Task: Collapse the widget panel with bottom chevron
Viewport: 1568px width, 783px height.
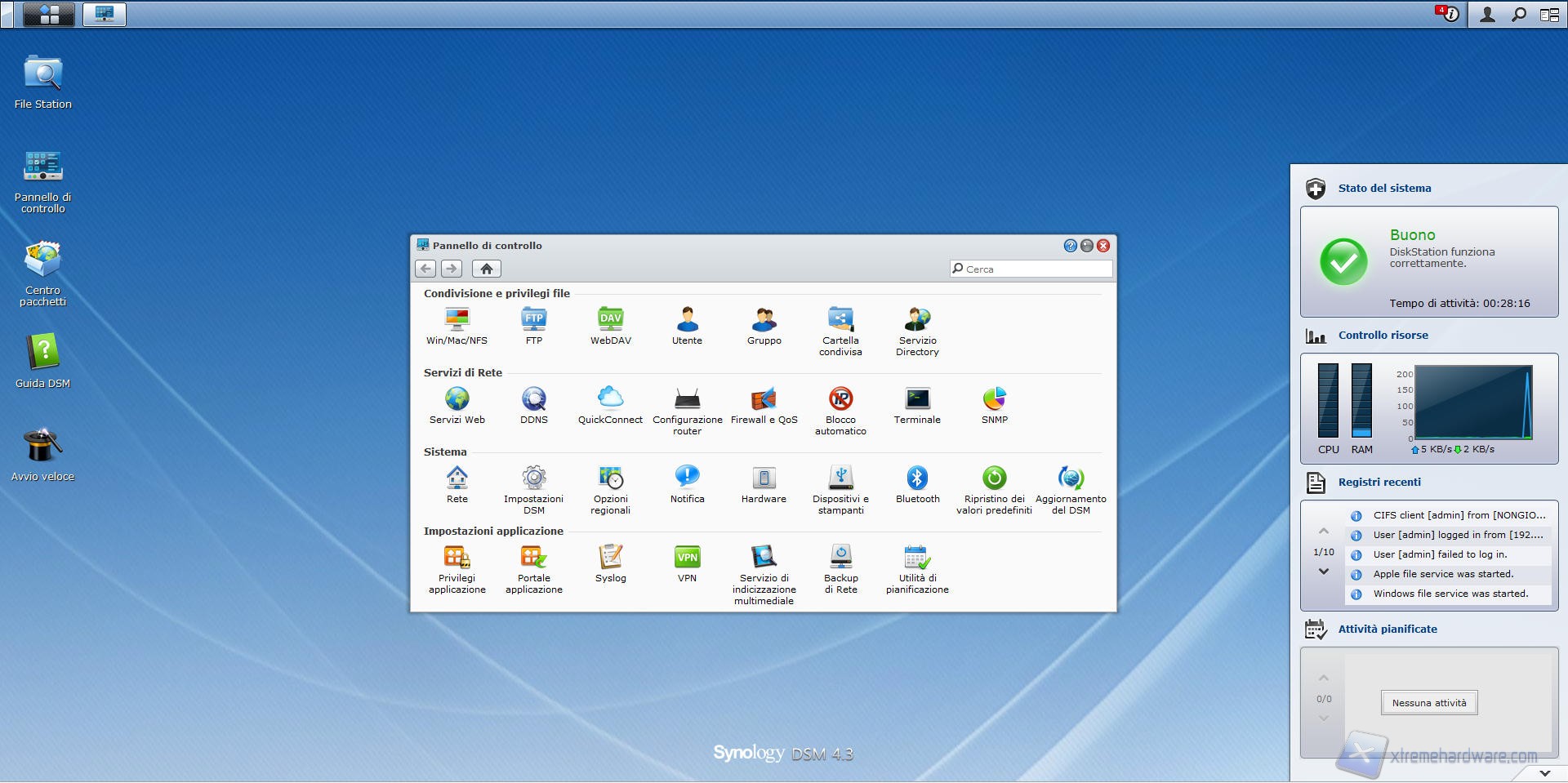Action: point(1544,772)
